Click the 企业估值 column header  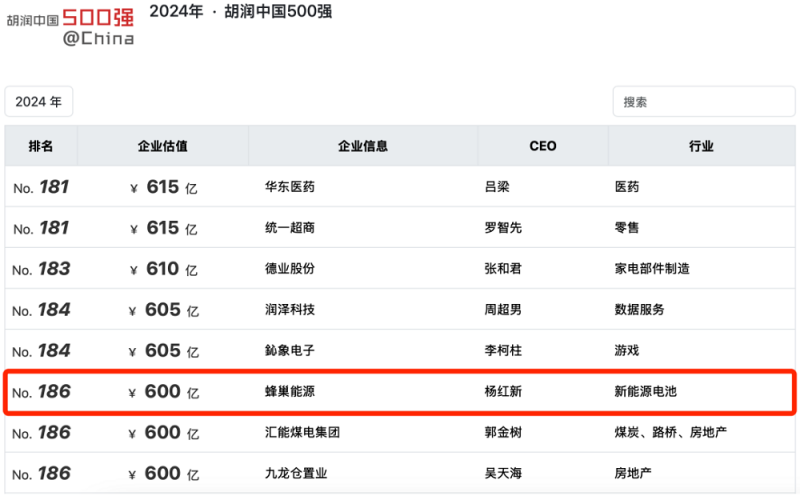coord(163,146)
